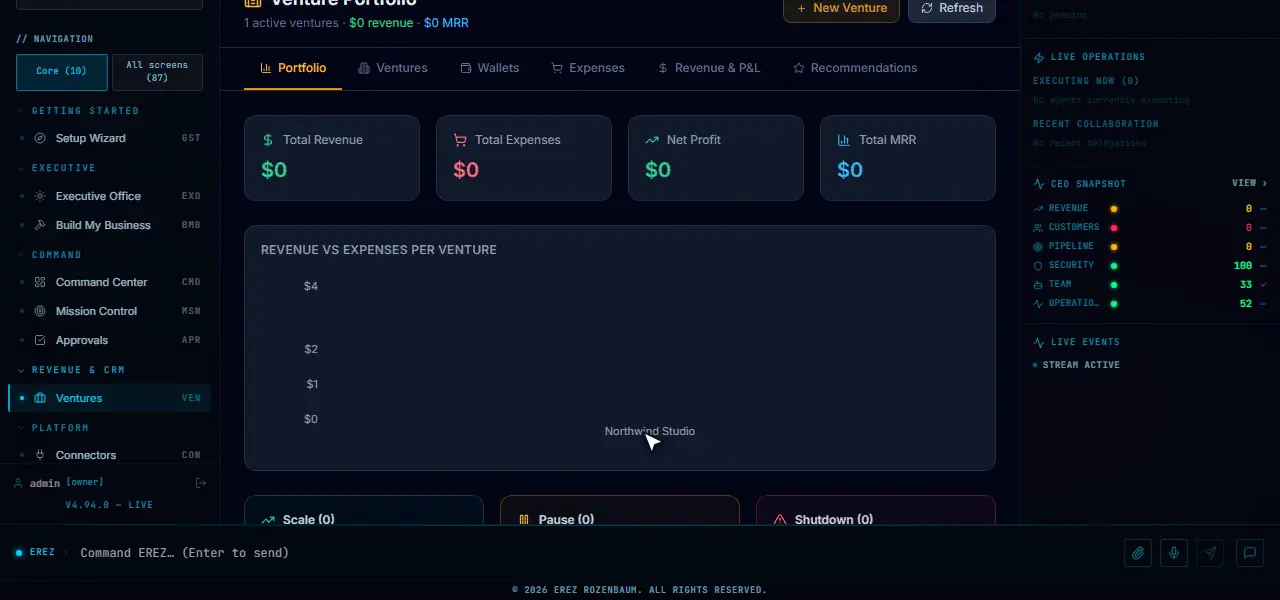Screen dimensions: 1280x600
Task: Collapse the Getting Started section
Action: [x=78, y=111]
